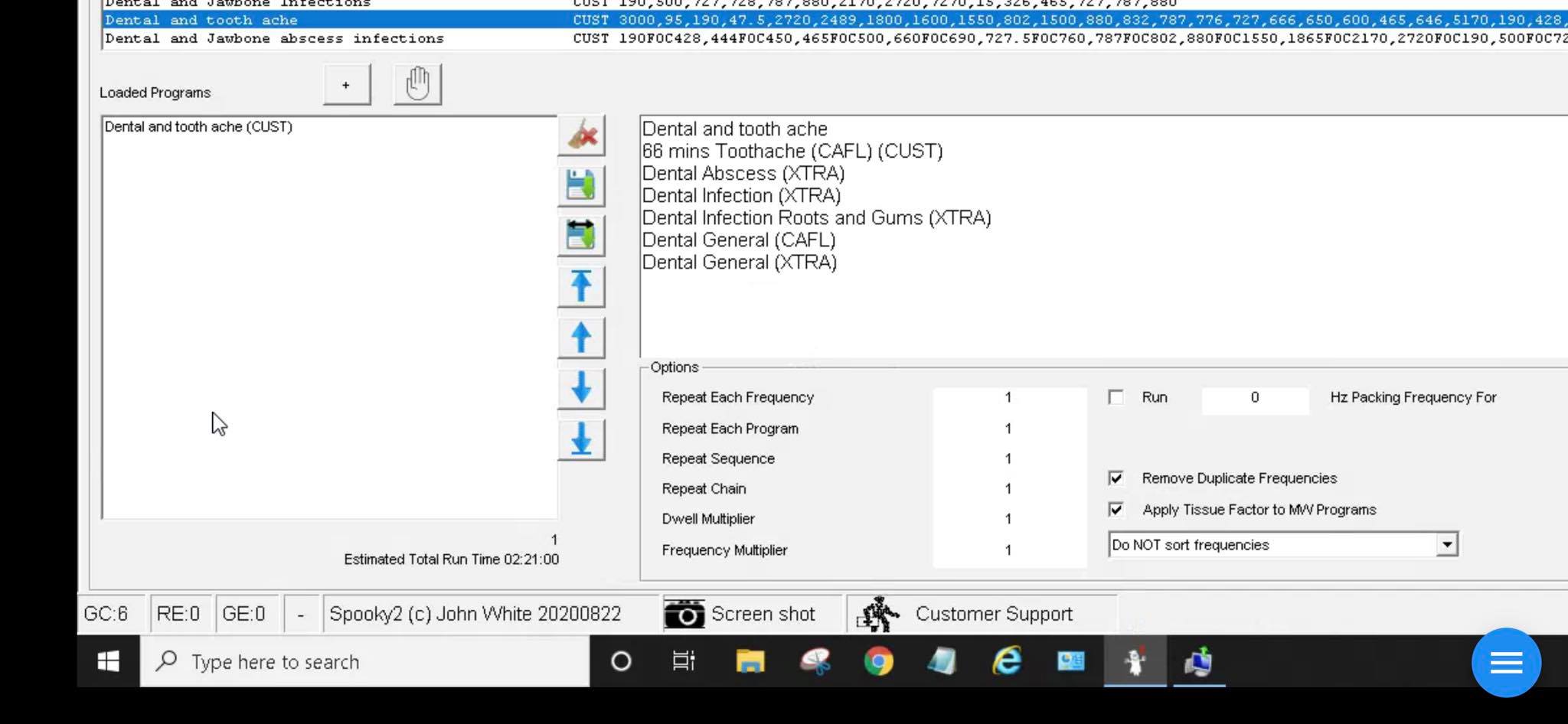Move selected program up one position

(581, 338)
